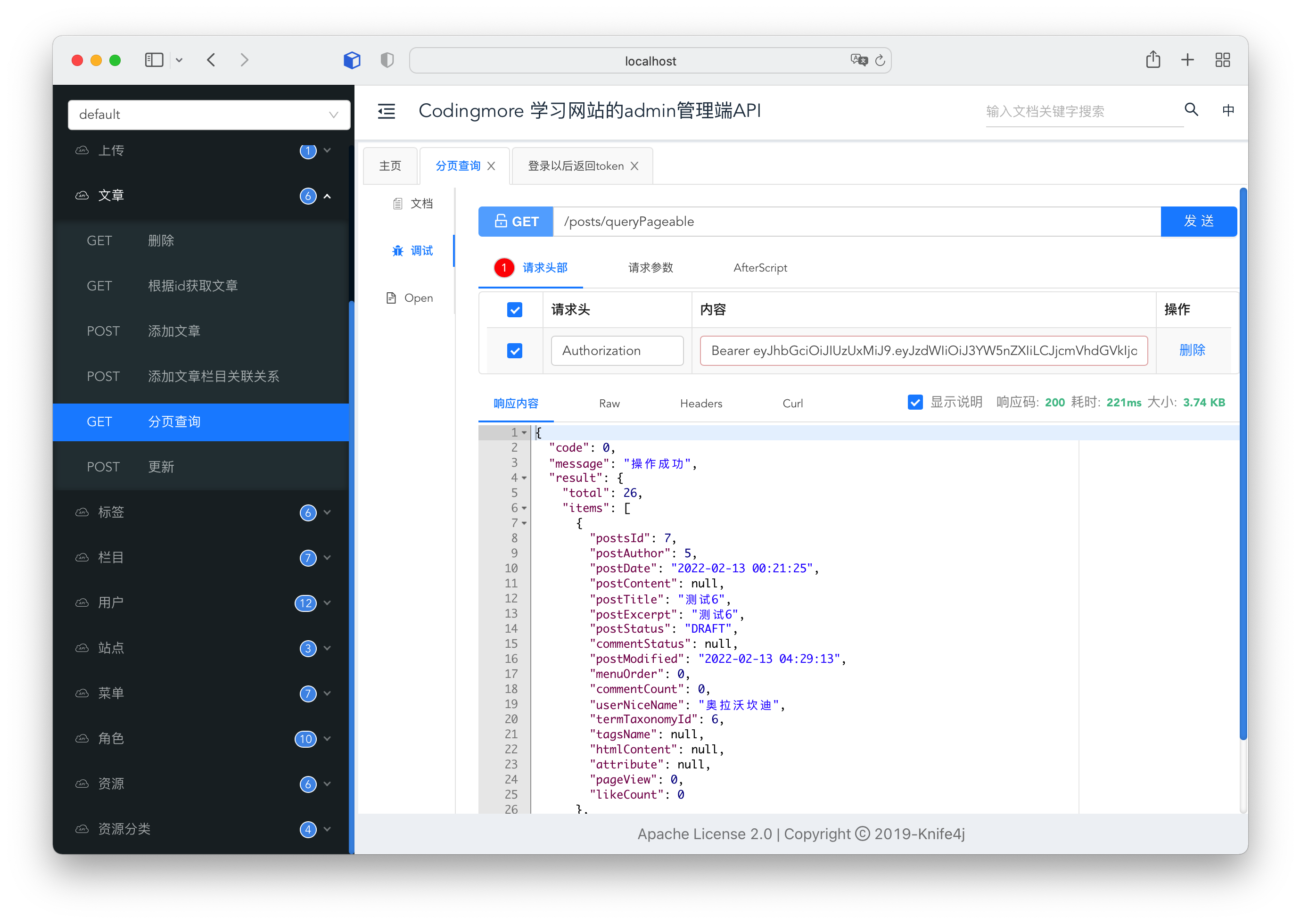1301x924 pixels.
Task: Switch to the Raw response tab
Action: pos(609,404)
